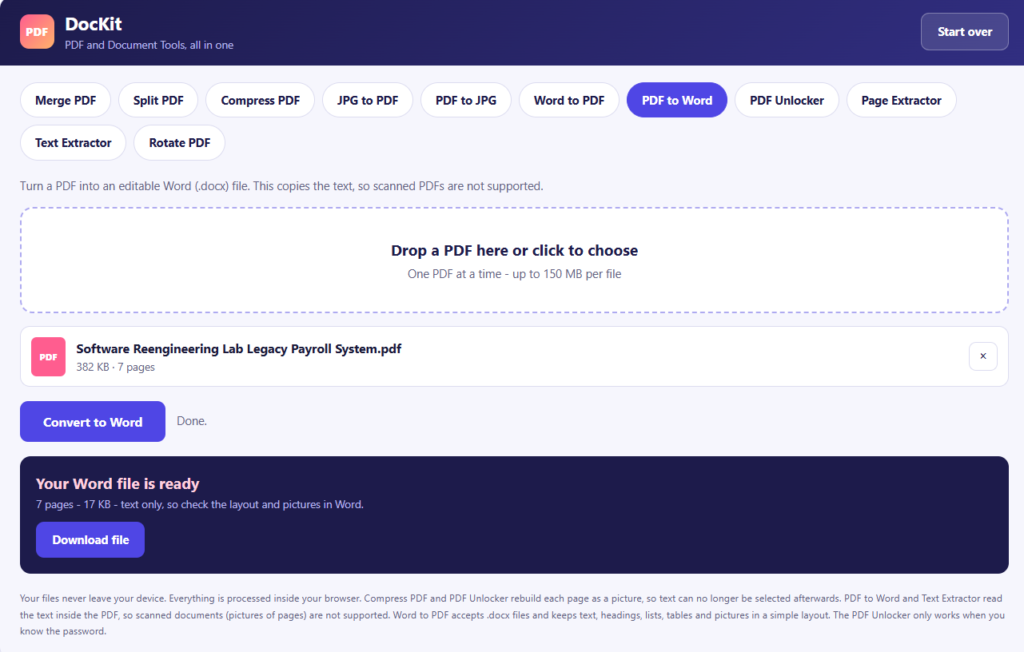Click the PDF drop zone to choose a file
Image resolution: width=1024 pixels, height=652 pixels.
coord(514,260)
